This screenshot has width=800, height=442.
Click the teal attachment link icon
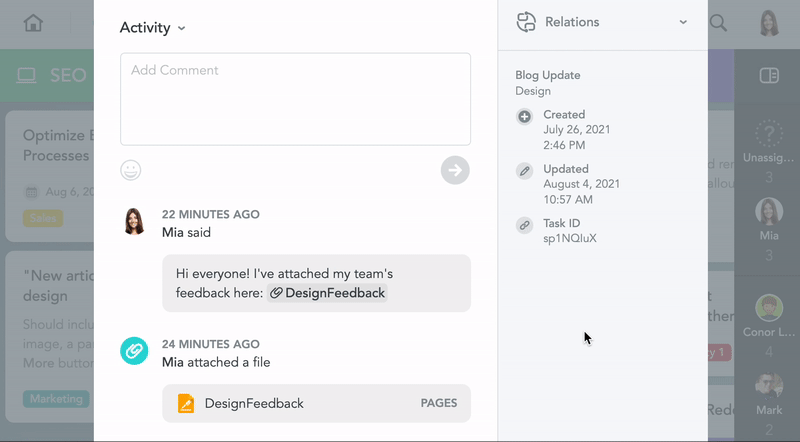click(134, 350)
